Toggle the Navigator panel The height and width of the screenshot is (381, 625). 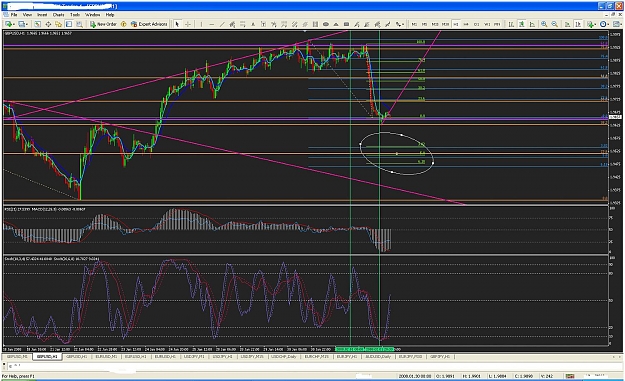tap(58, 24)
